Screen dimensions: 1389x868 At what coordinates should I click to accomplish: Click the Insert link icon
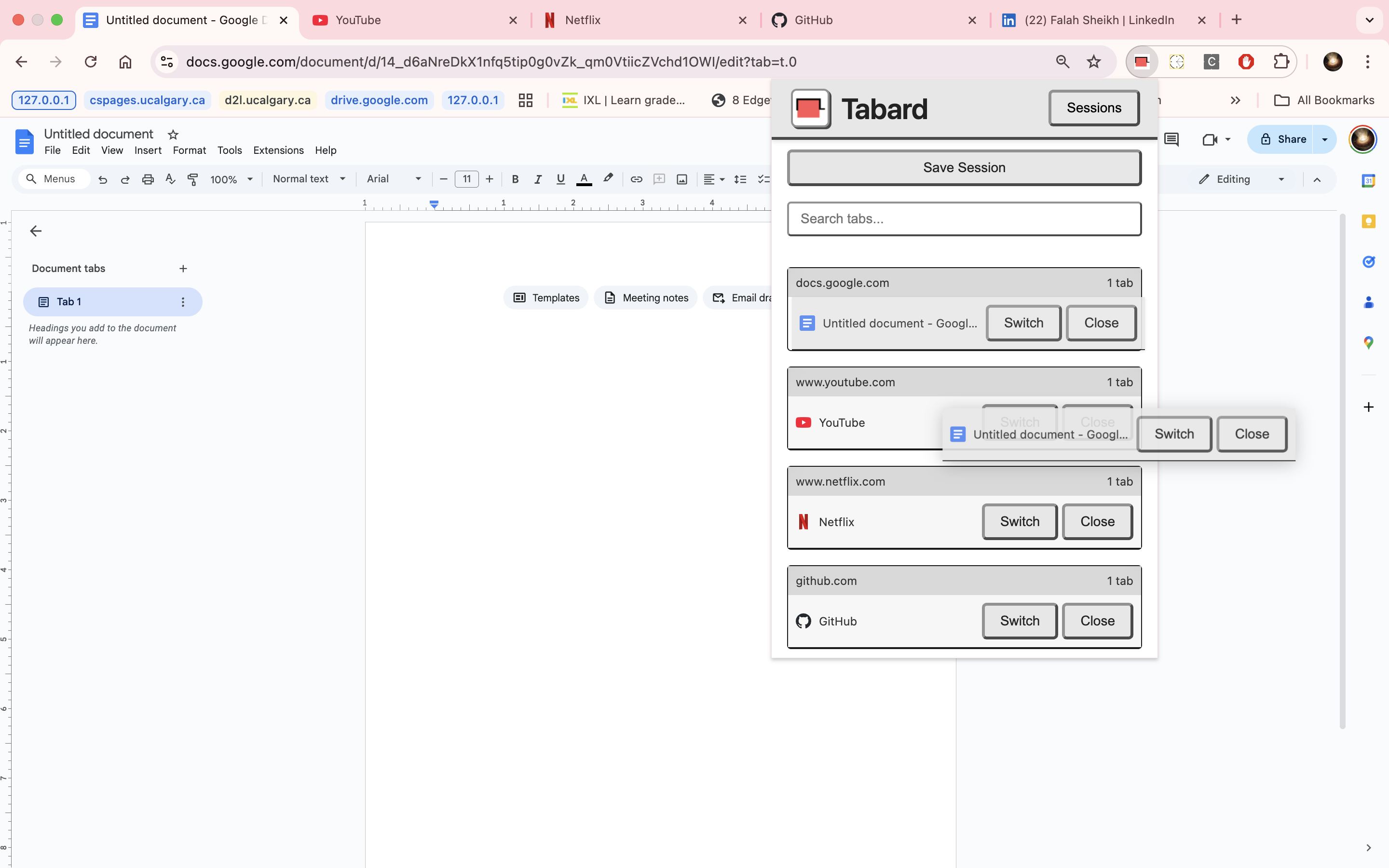(636, 179)
